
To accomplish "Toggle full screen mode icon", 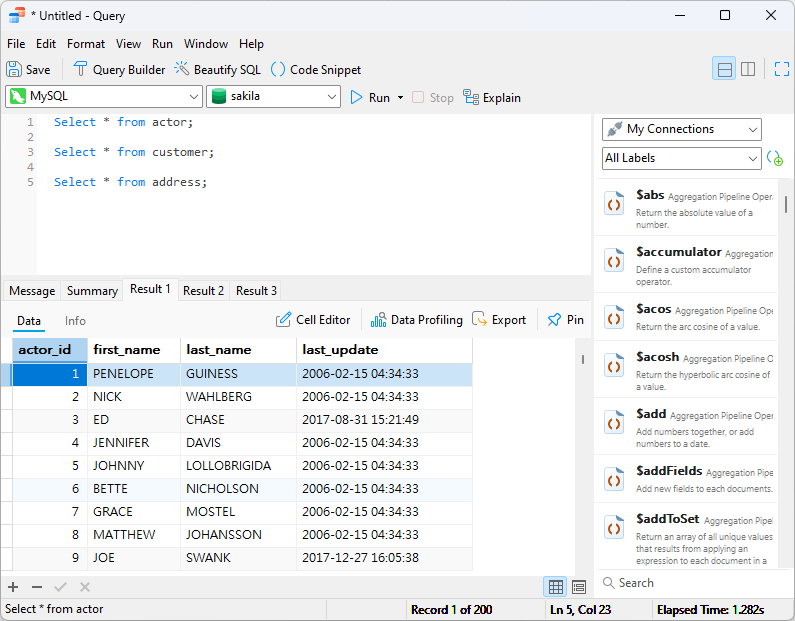I will (782, 69).
